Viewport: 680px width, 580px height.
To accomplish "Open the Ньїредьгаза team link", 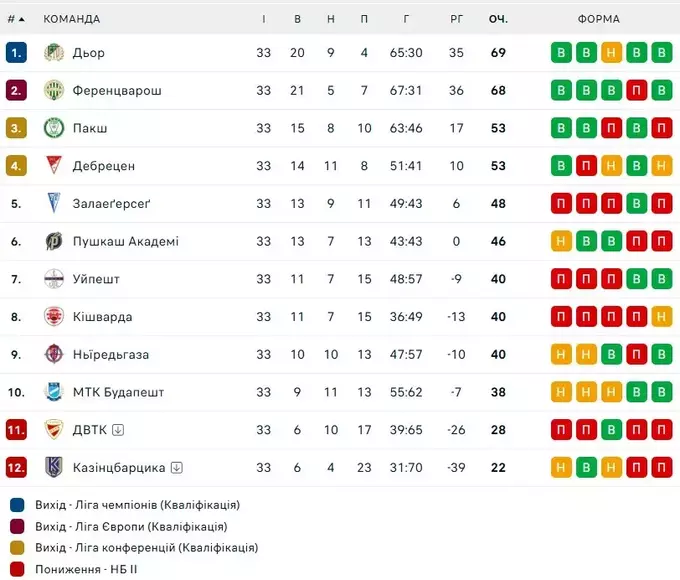I will pos(111,354).
